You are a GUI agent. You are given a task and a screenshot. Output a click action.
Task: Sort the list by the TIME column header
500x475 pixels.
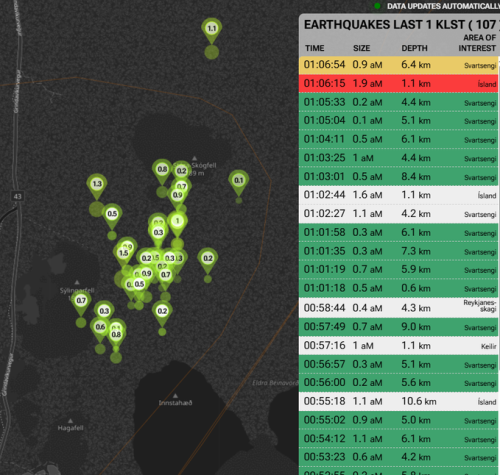coord(314,48)
